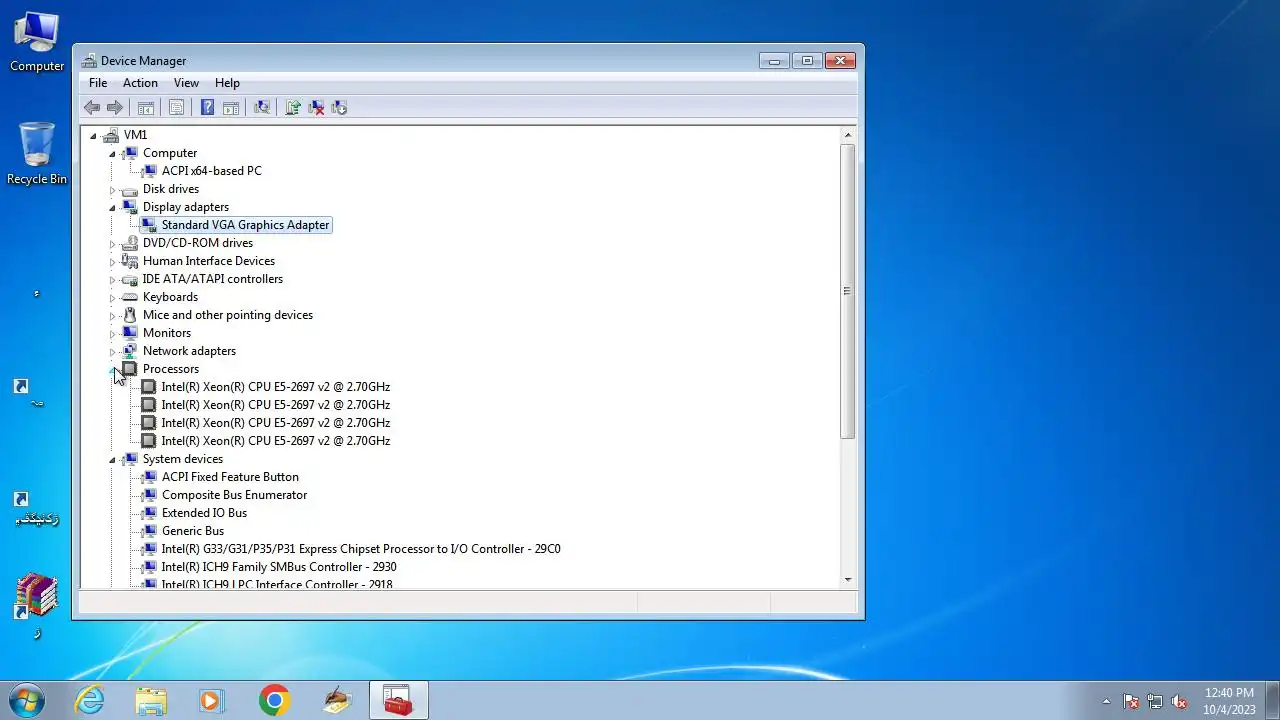The height and width of the screenshot is (720, 1280).
Task: Open Windows Explorer folder in taskbar
Action: [x=151, y=700]
